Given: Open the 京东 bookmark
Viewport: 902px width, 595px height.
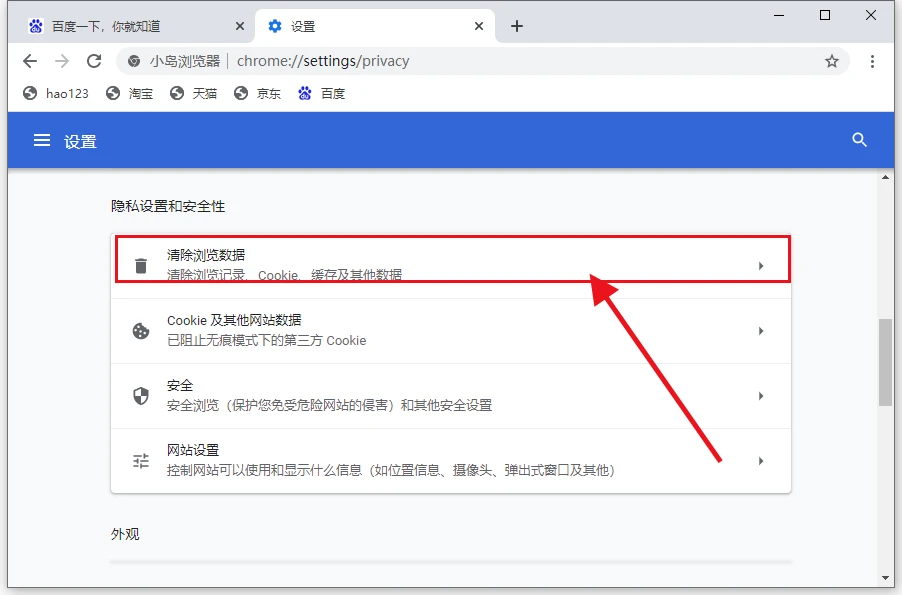Looking at the screenshot, I should point(257,93).
